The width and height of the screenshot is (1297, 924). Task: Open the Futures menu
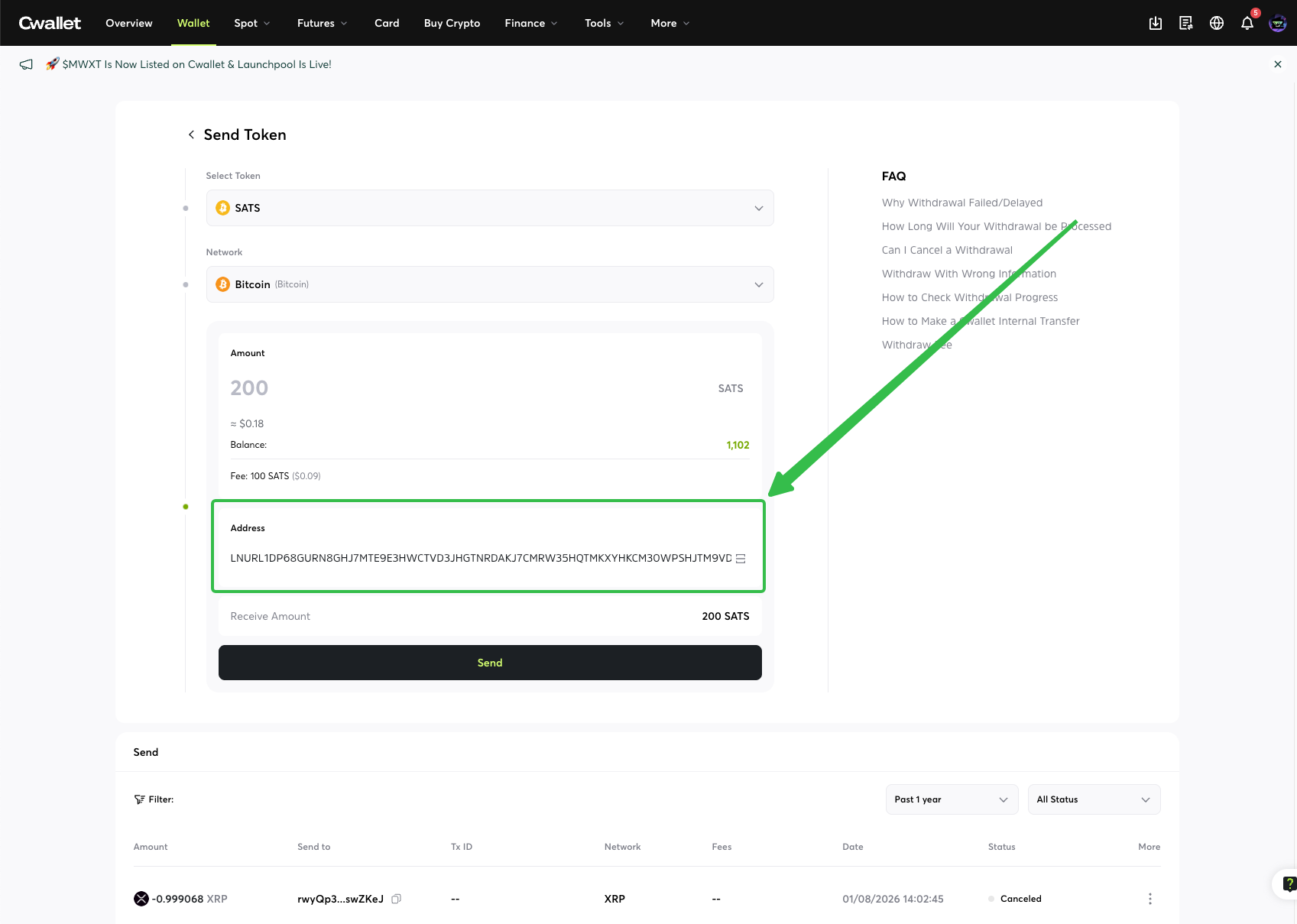click(322, 23)
